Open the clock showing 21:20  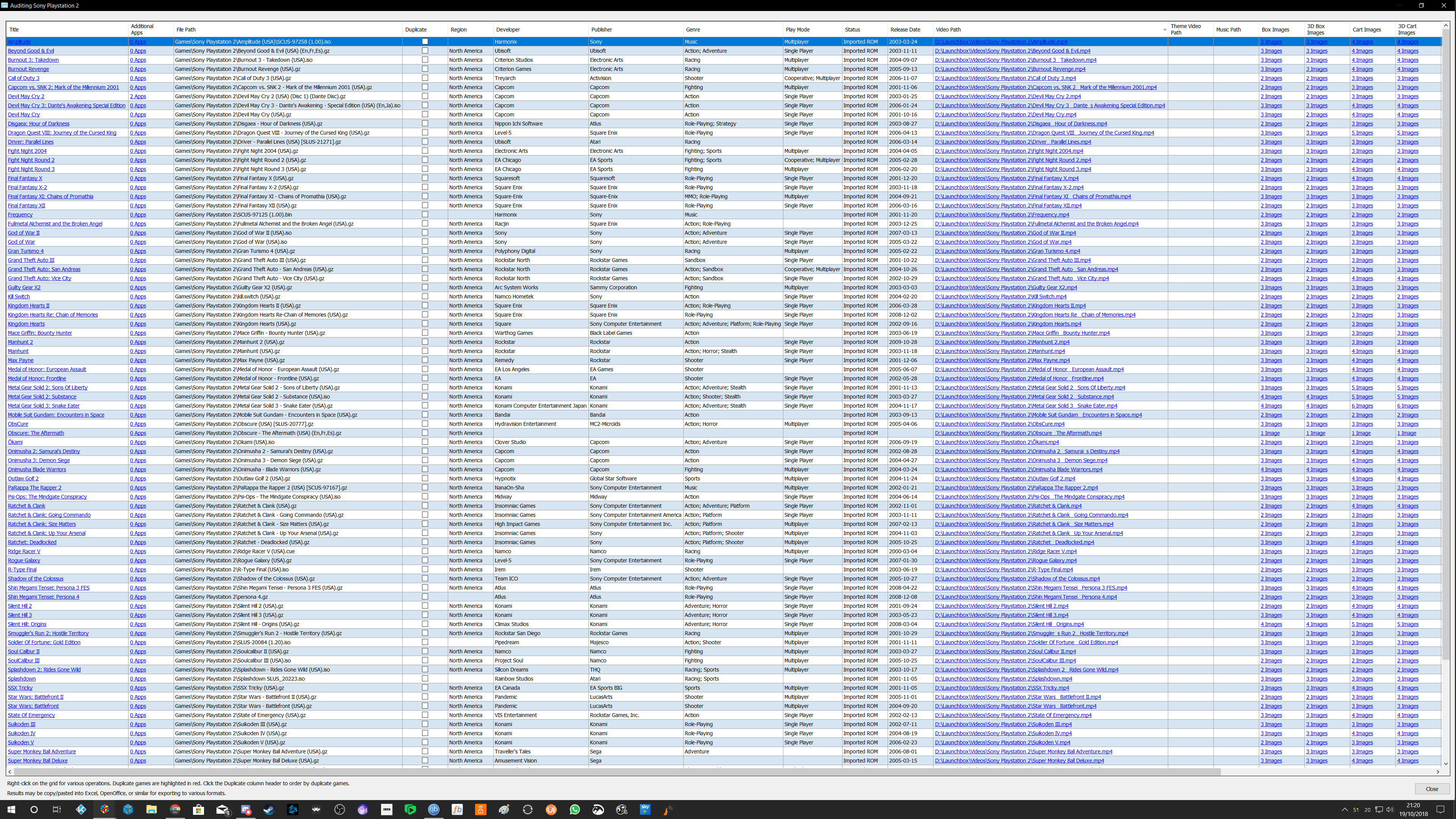click(x=1412, y=810)
